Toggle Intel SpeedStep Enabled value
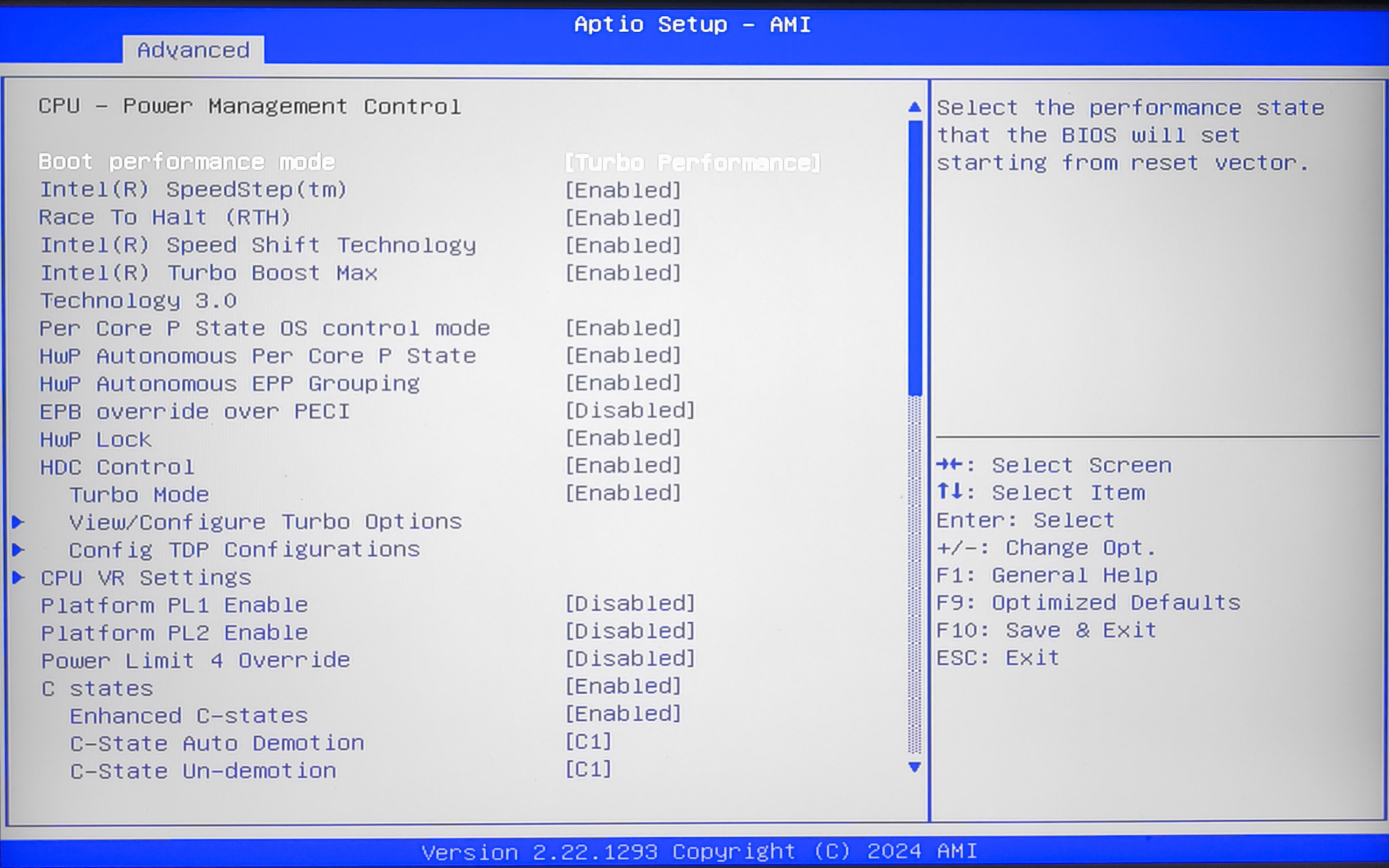The height and width of the screenshot is (868, 1389). click(x=623, y=191)
